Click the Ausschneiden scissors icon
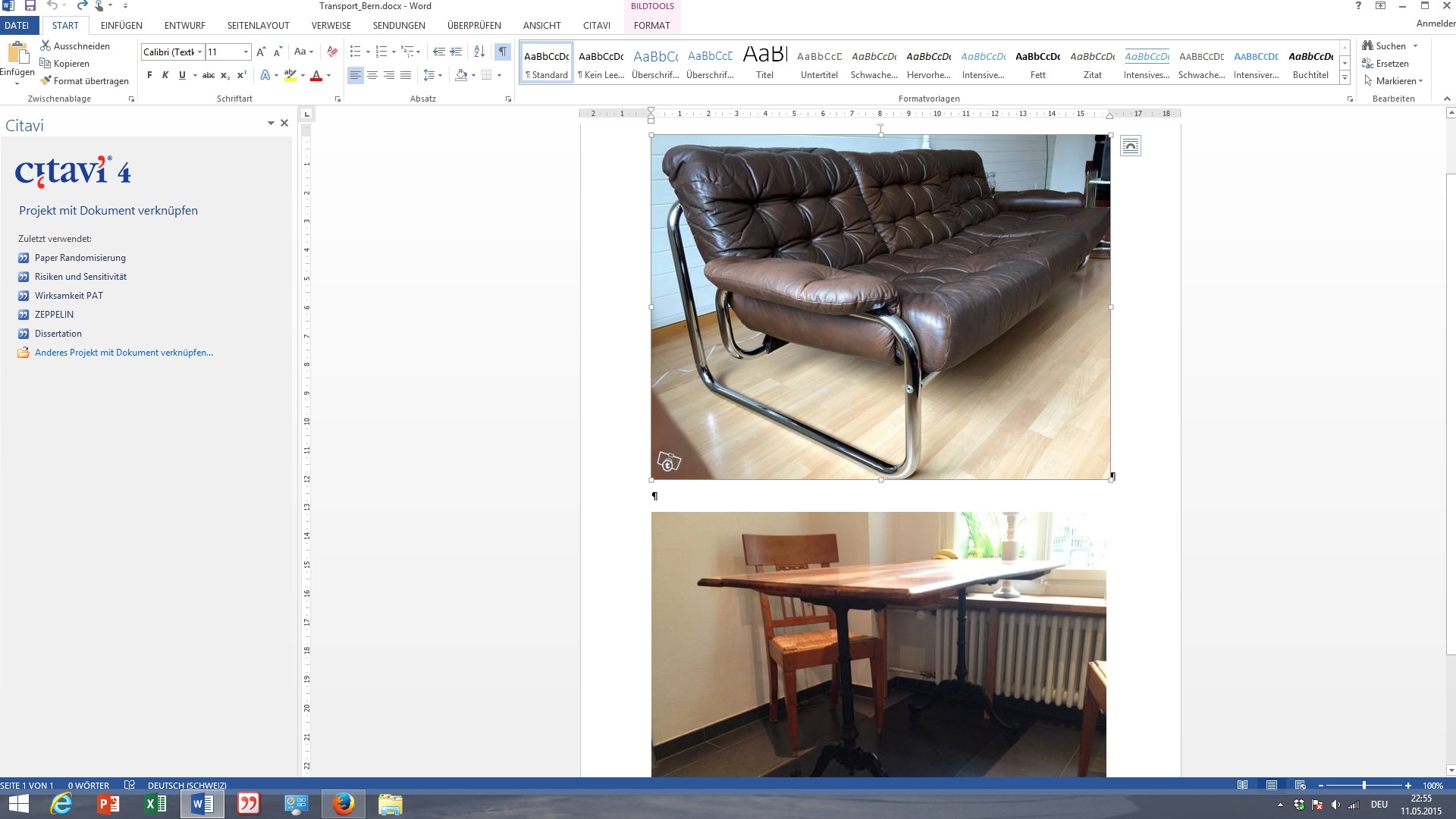 [x=45, y=45]
